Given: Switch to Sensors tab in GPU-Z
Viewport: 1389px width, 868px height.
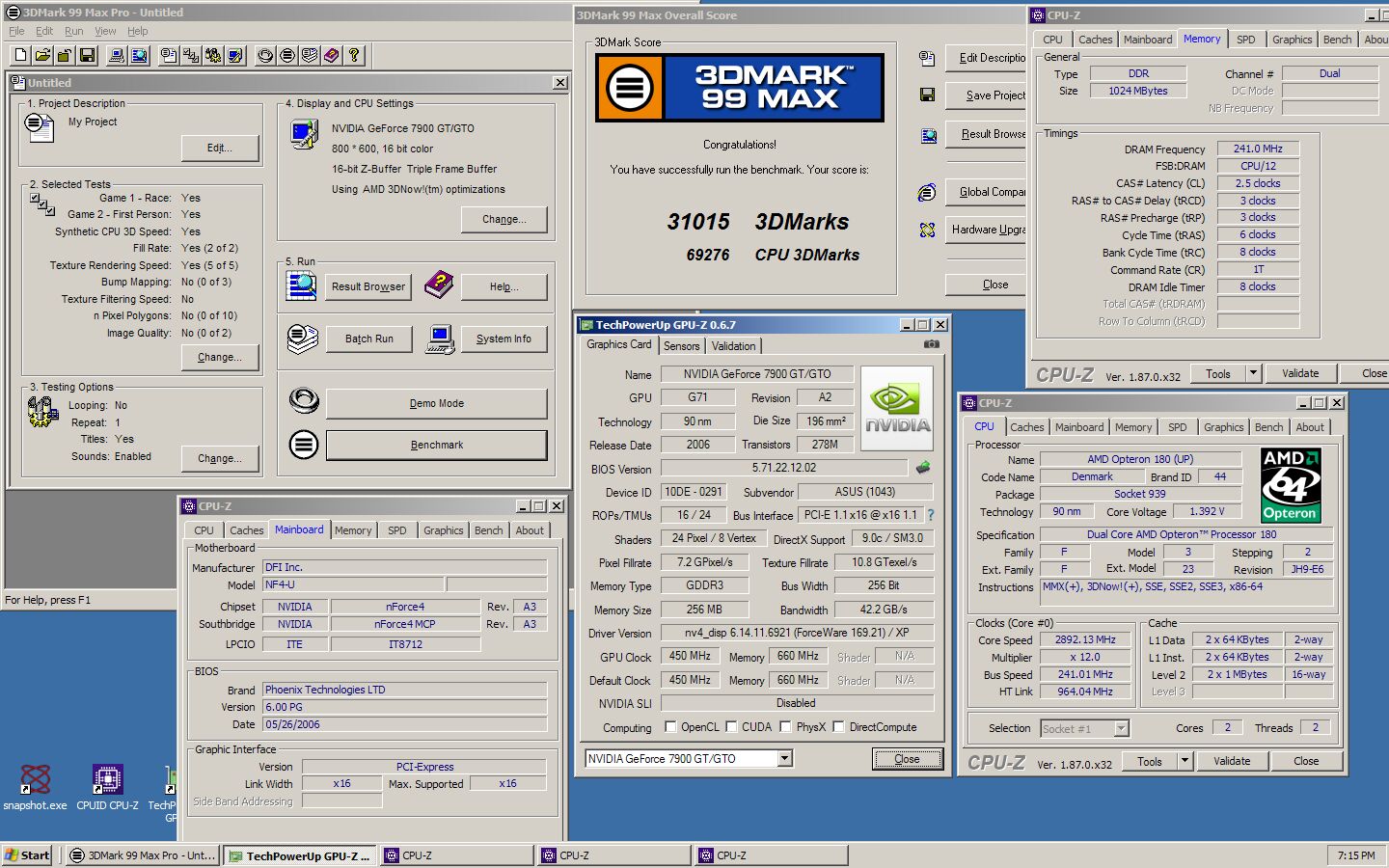Looking at the screenshot, I should point(681,346).
